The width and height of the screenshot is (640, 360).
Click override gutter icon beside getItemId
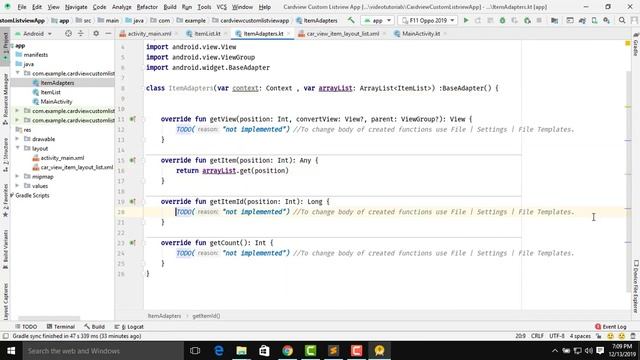pos(133,202)
